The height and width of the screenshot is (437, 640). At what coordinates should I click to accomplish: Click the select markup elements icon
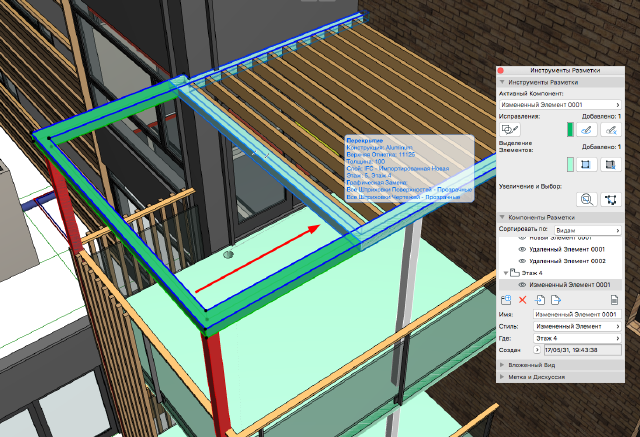[610, 199]
